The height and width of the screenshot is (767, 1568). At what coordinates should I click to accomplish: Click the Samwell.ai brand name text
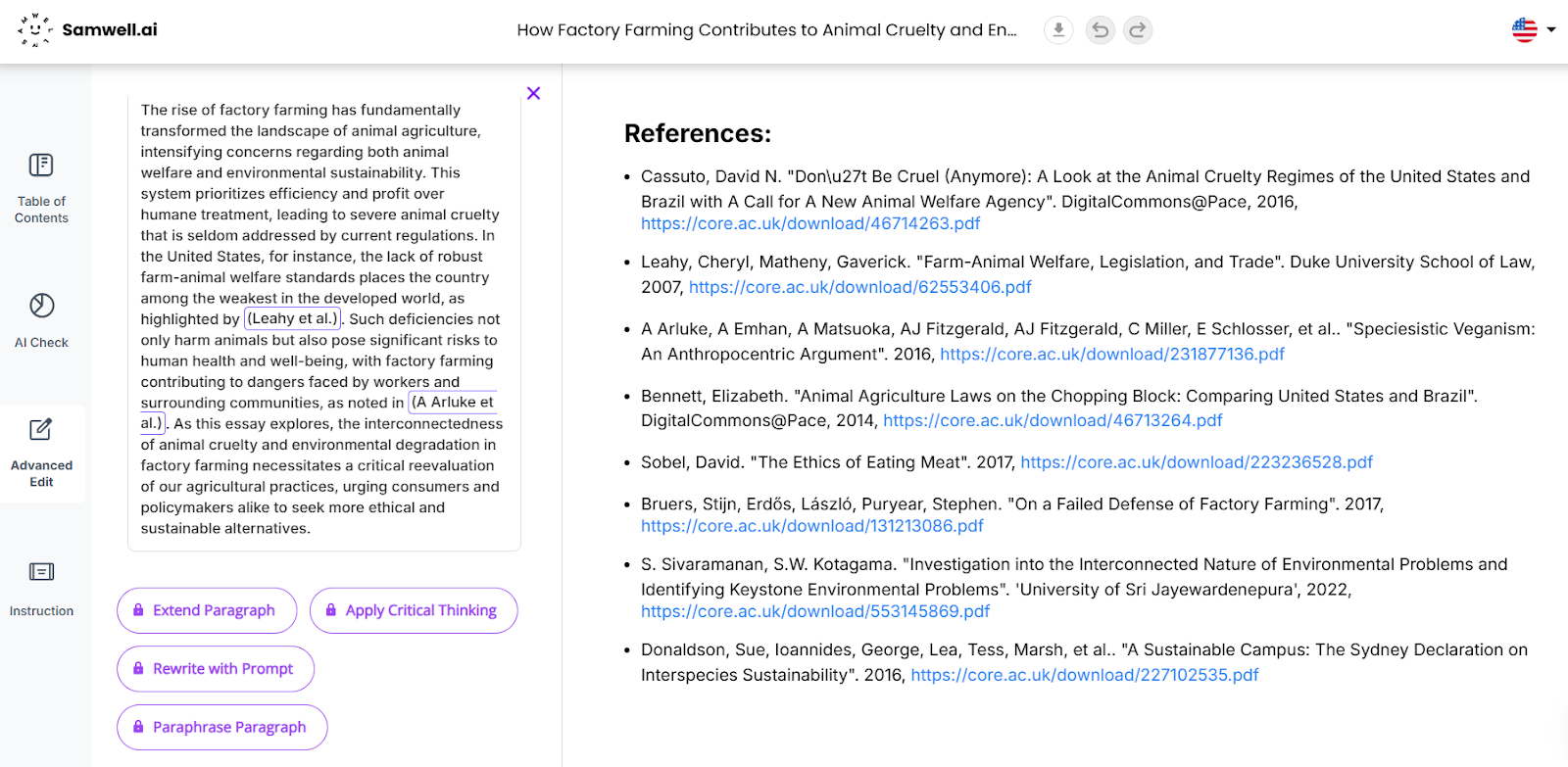tap(110, 29)
